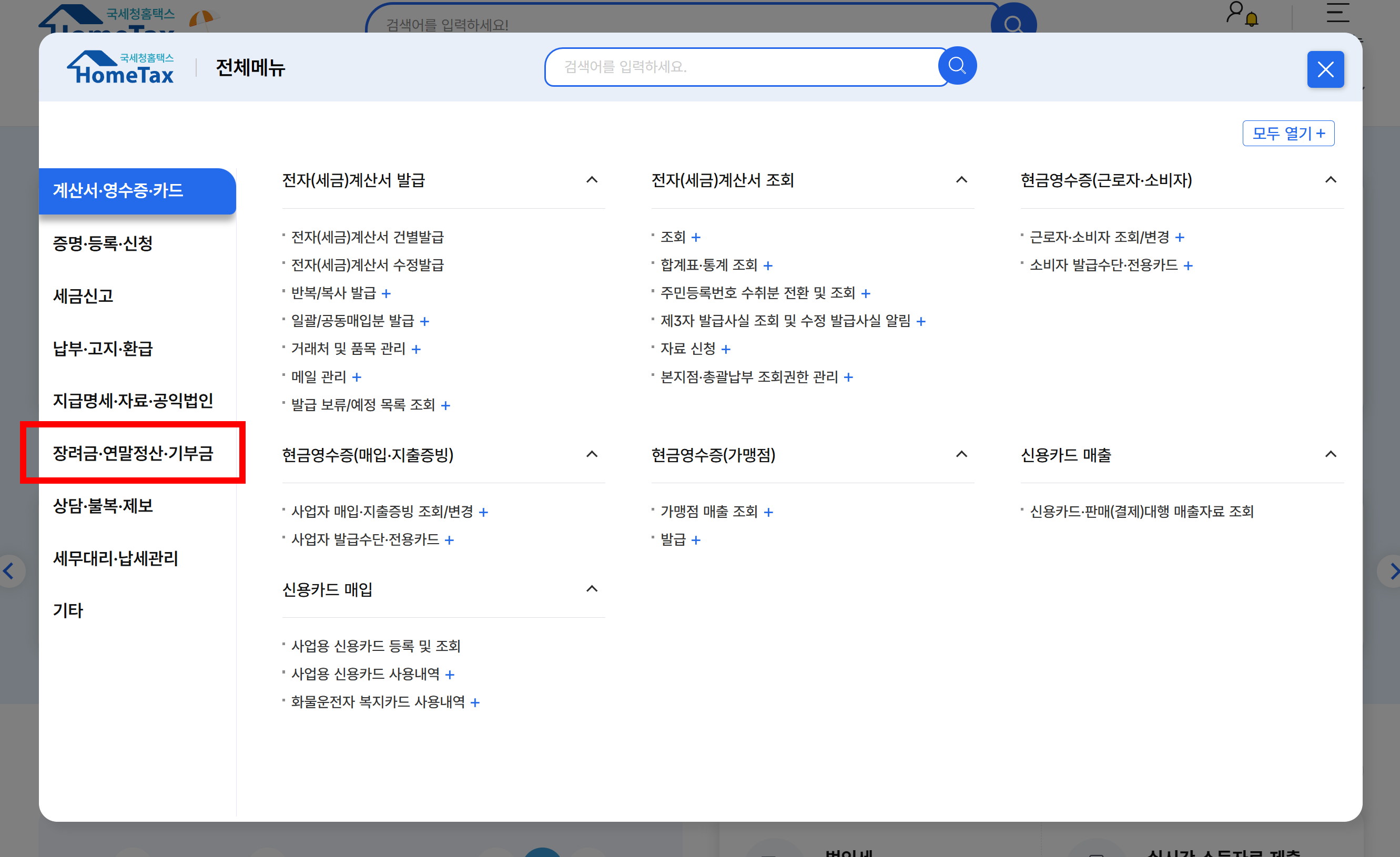1400x857 pixels.
Task: Collapse the 전자(세금)계산서 조회 section
Action: click(961, 180)
